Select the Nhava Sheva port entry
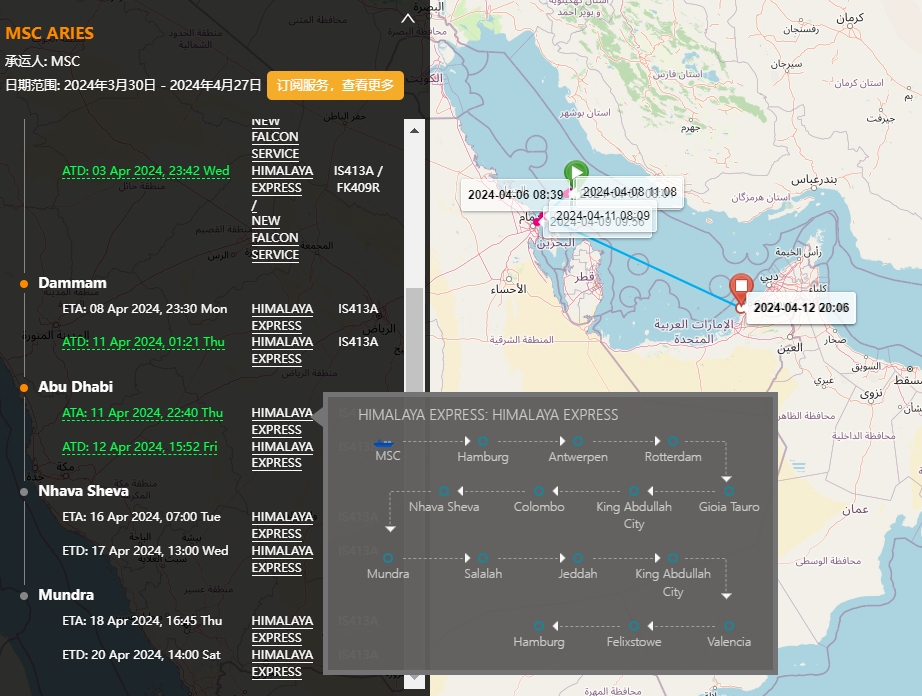 coord(83,491)
